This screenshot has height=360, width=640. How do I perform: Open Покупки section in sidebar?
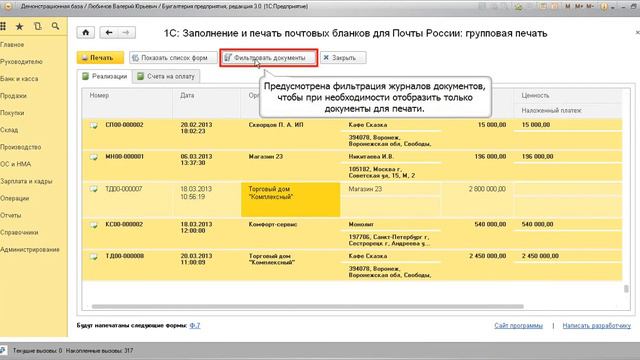tap(12, 113)
